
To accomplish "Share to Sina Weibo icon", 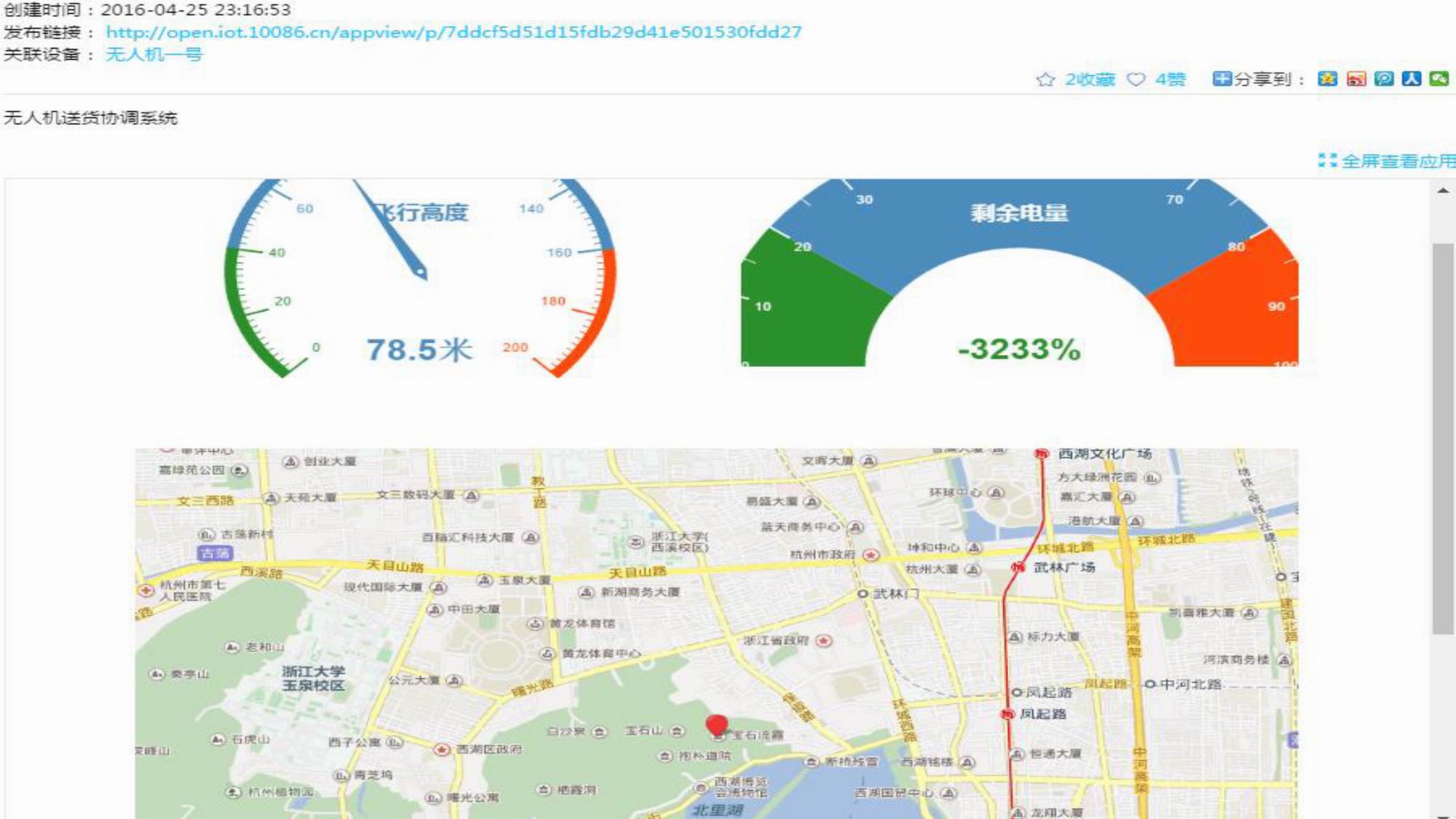I will click(x=1356, y=79).
